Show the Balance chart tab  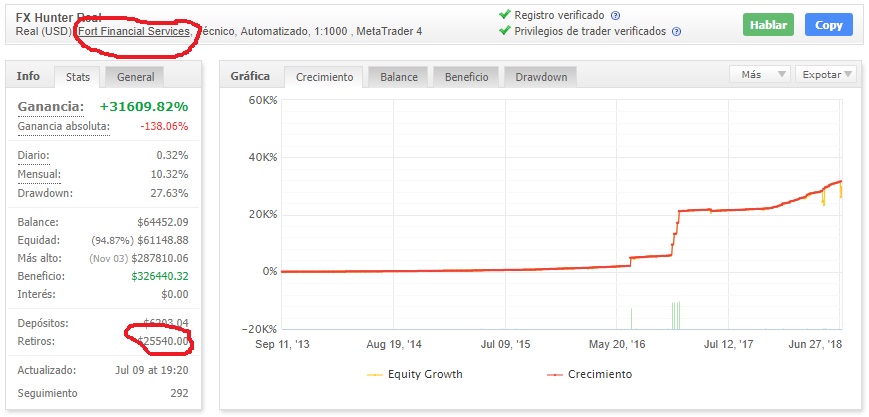pos(400,76)
